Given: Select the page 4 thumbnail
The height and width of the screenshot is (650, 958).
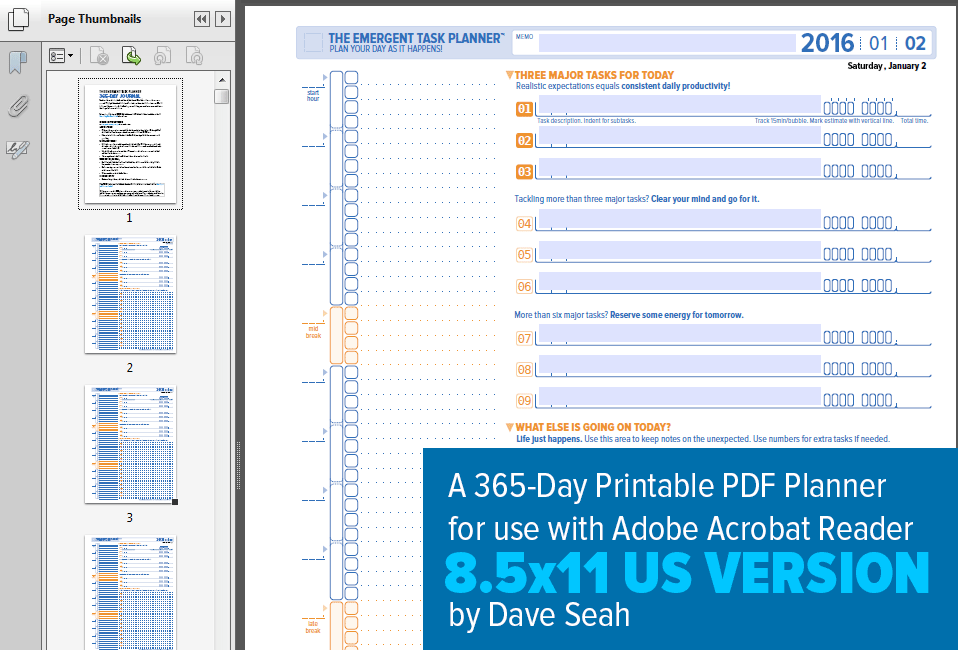Looking at the screenshot, I should 130,593.
